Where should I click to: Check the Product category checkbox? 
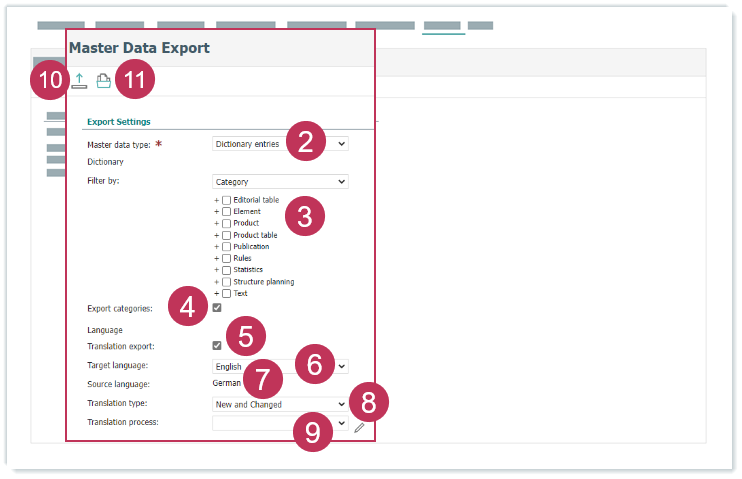pos(226,223)
